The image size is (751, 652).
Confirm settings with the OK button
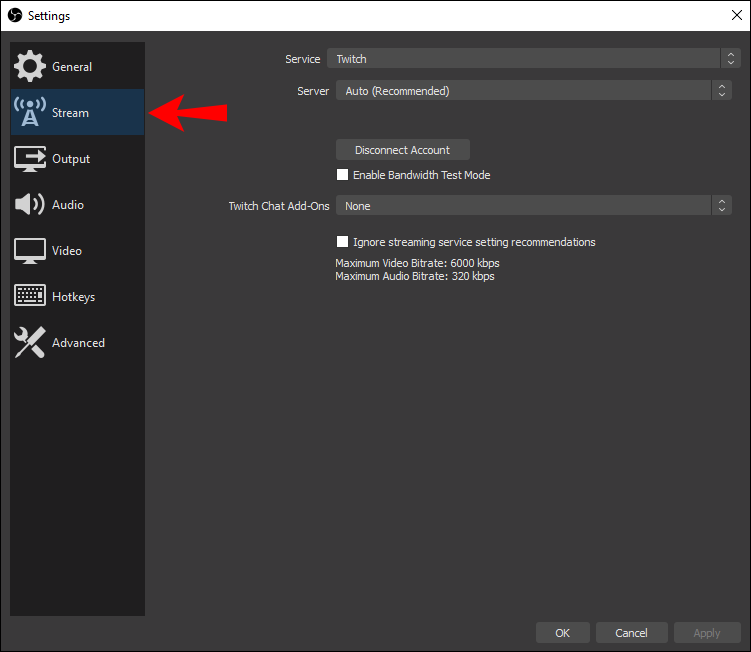pyautogui.click(x=563, y=633)
